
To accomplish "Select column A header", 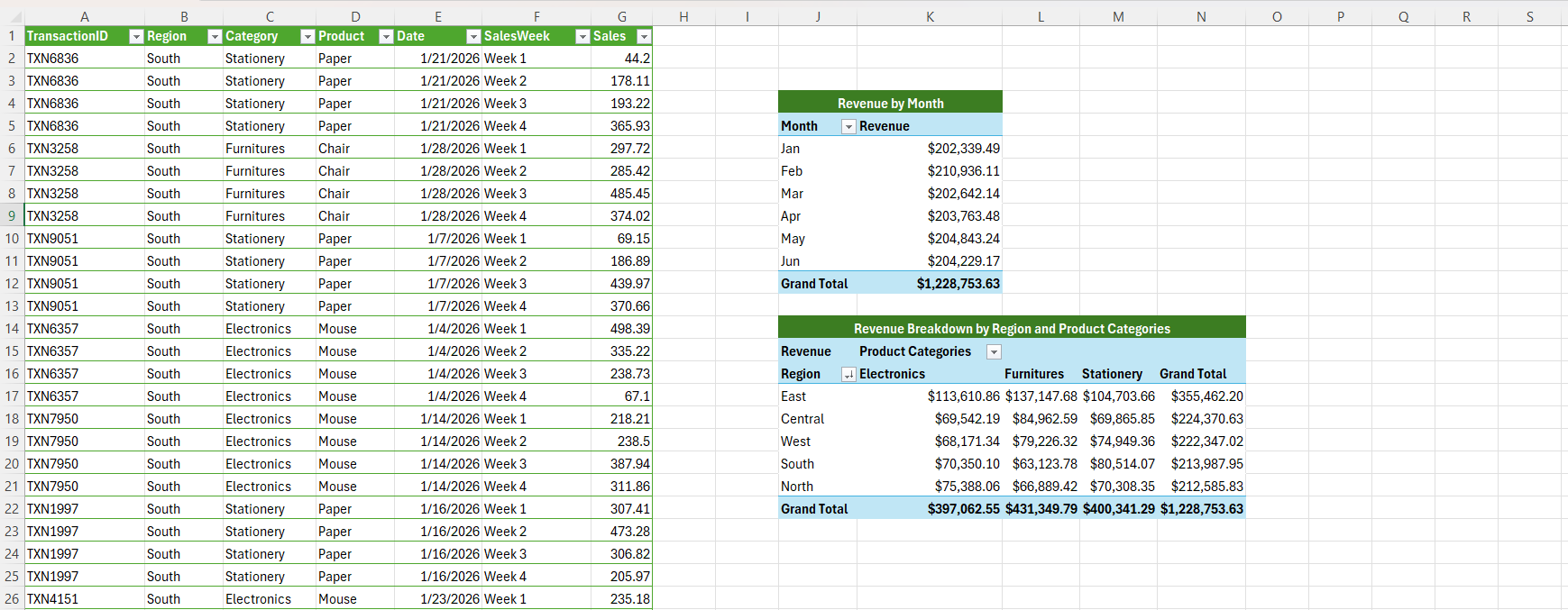I will [85, 16].
